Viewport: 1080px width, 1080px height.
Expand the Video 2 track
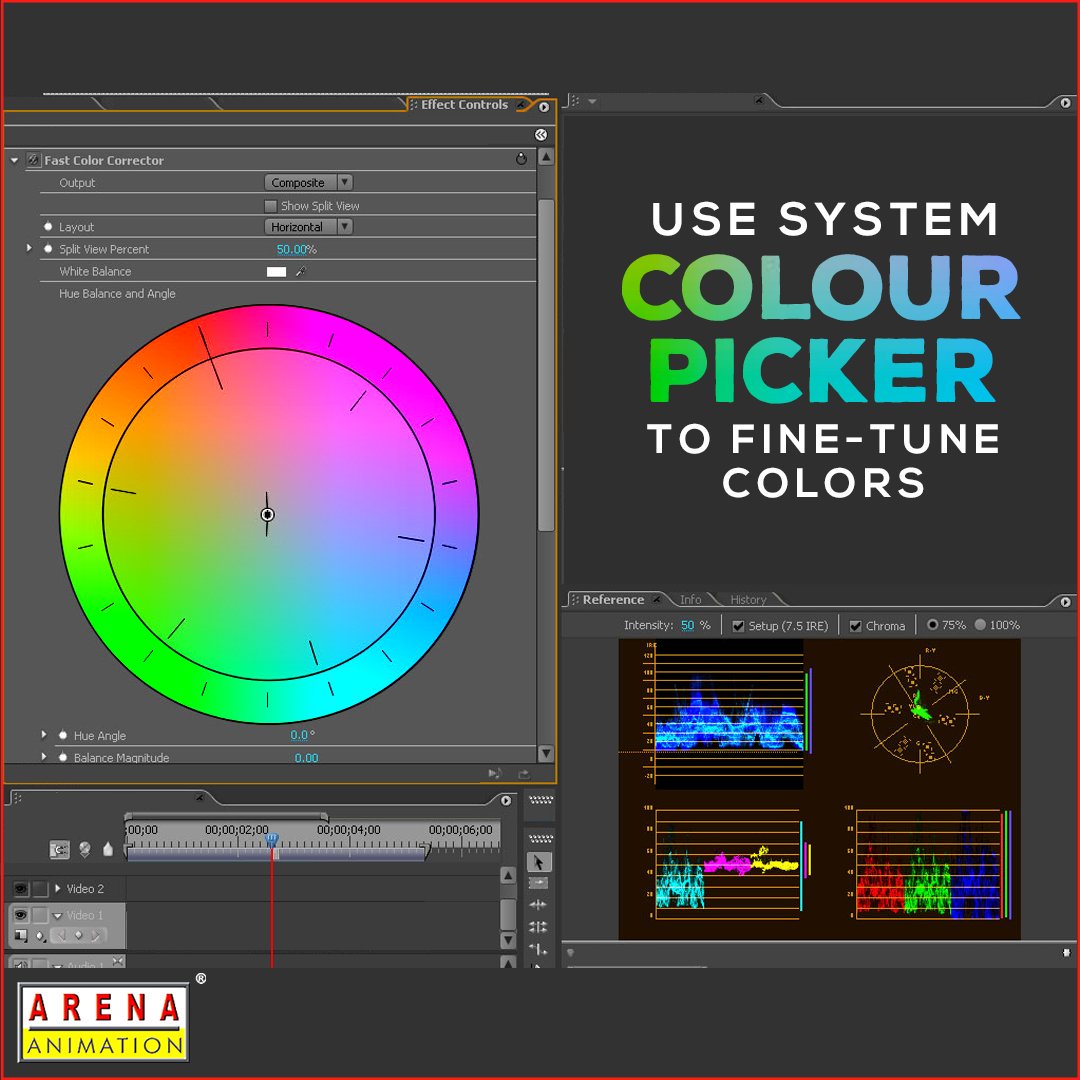pyautogui.click(x=58, y=889)
